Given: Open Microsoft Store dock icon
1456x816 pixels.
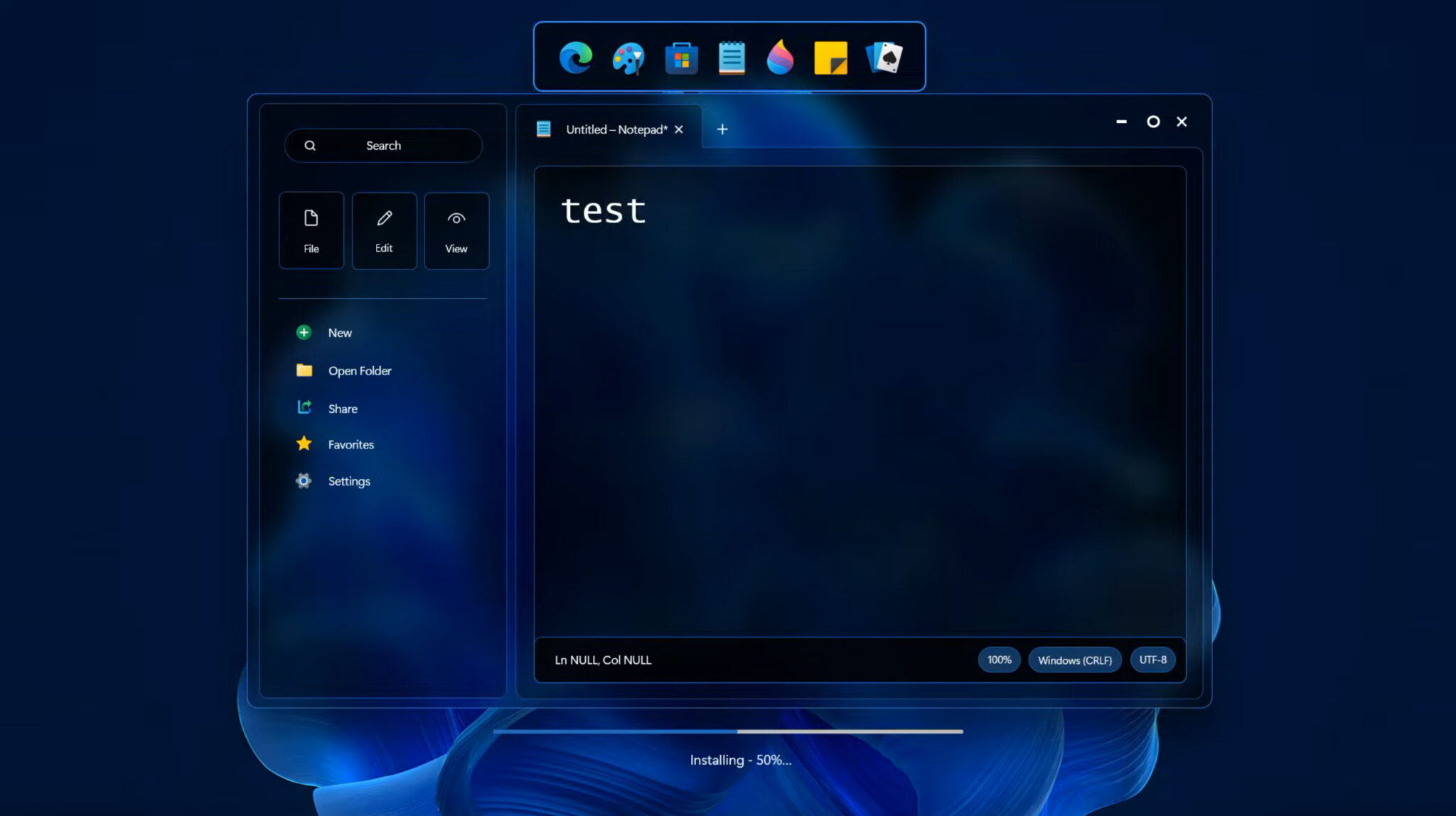Looking at the screenshot, I should 681,58.
